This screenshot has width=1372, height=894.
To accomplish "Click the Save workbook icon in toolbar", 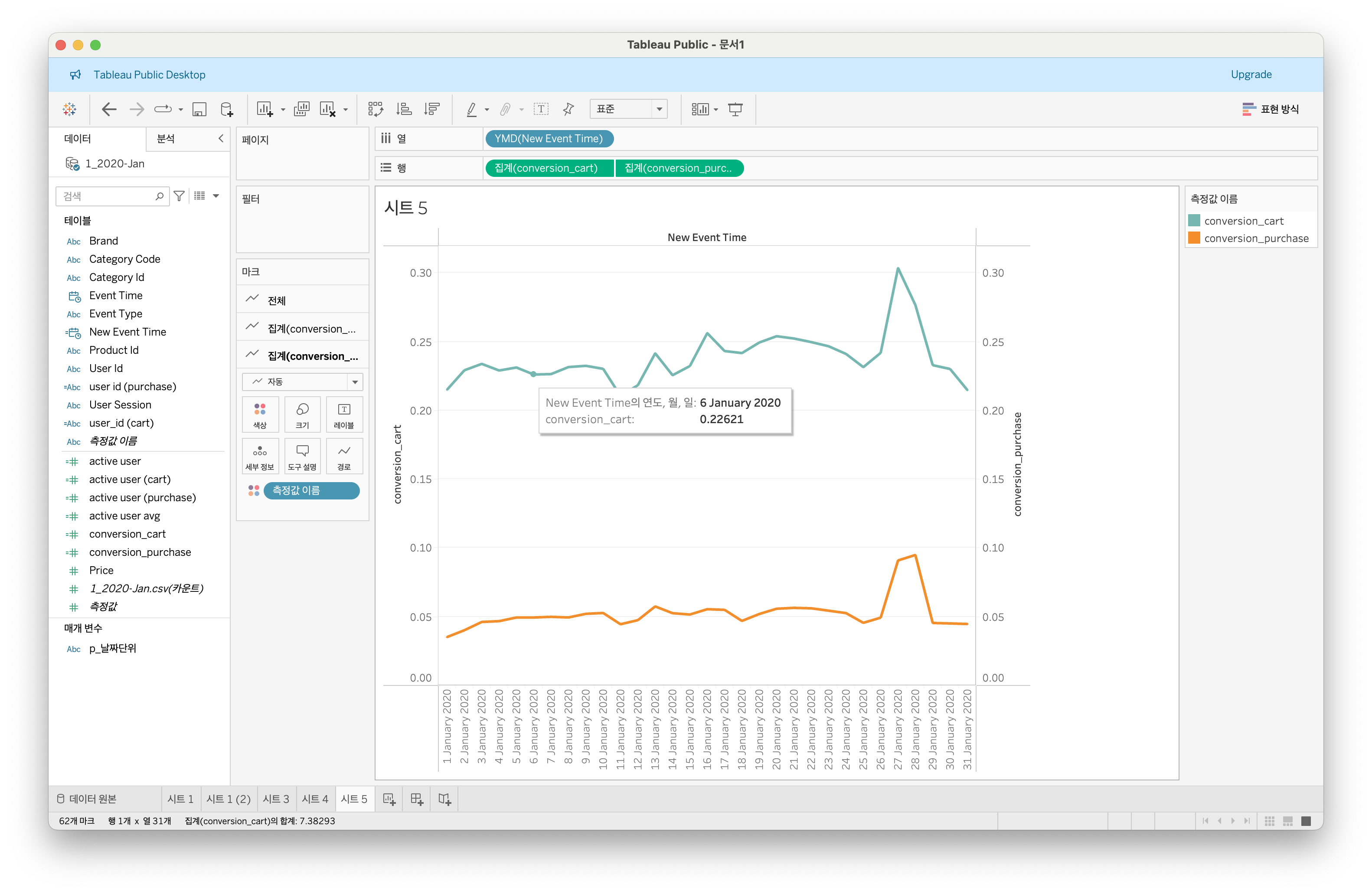I will (x=199, y=110).
